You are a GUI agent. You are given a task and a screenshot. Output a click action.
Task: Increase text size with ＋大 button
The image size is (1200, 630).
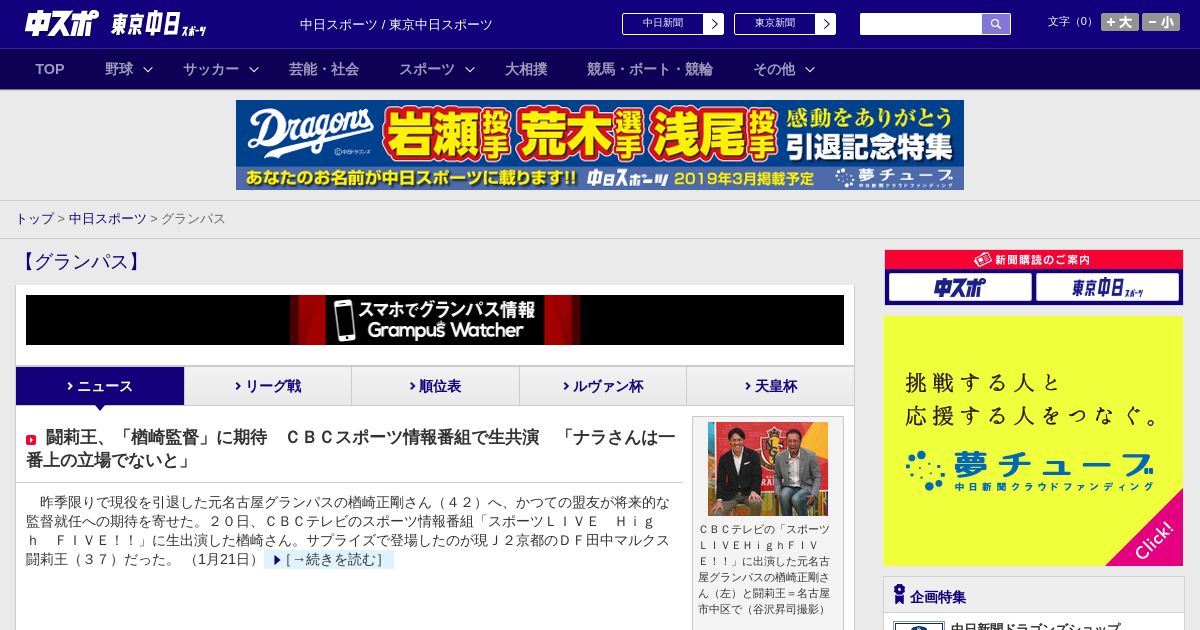click(1120, 22)
